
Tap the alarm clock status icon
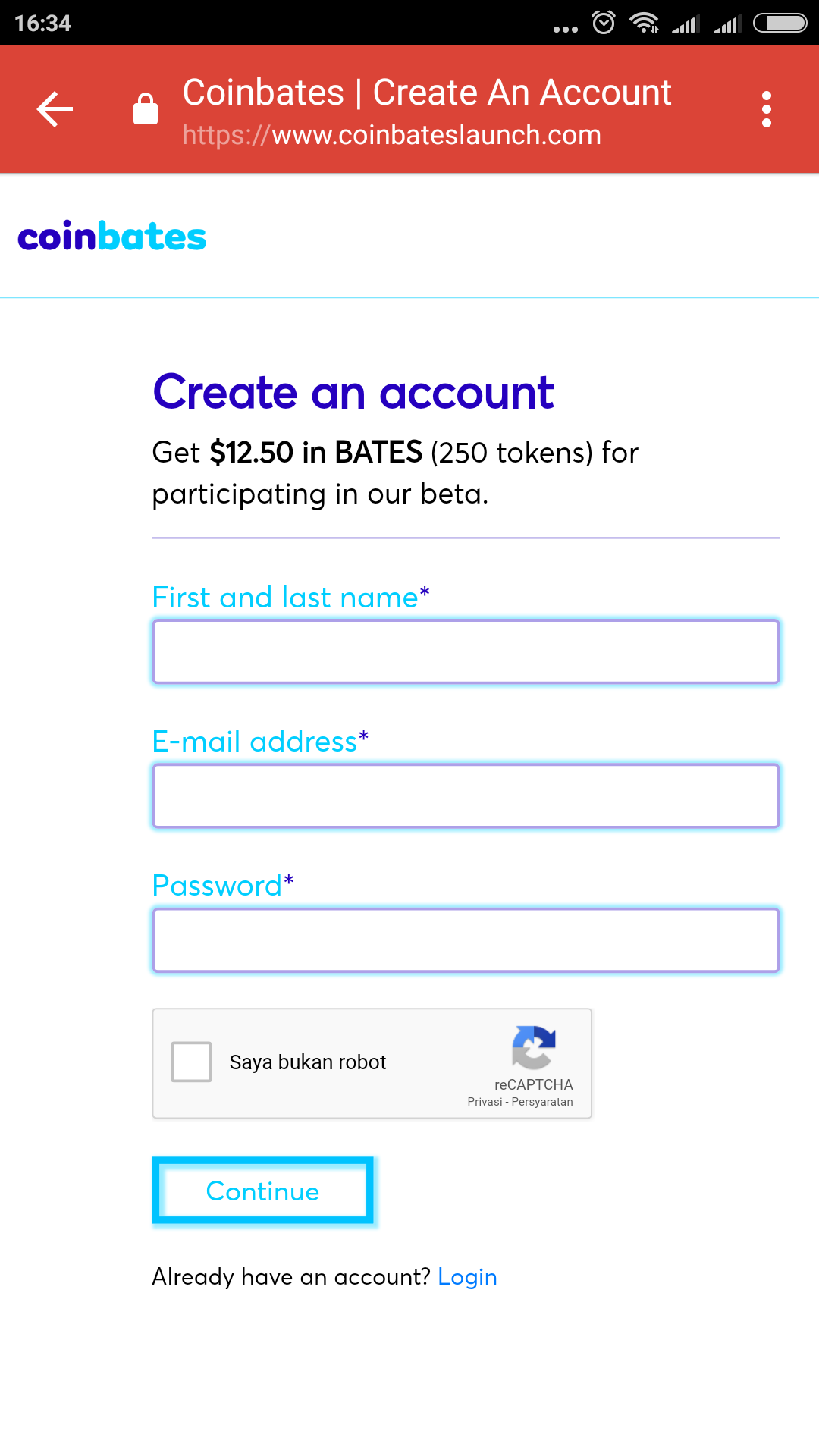(604, 23)
